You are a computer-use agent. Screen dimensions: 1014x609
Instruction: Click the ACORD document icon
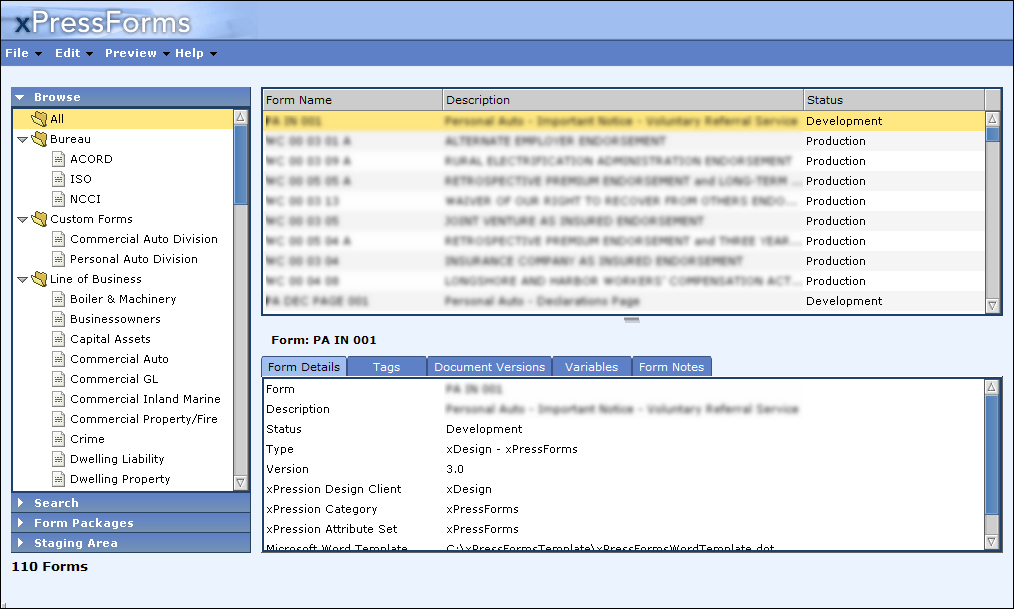tap(60, 159)
